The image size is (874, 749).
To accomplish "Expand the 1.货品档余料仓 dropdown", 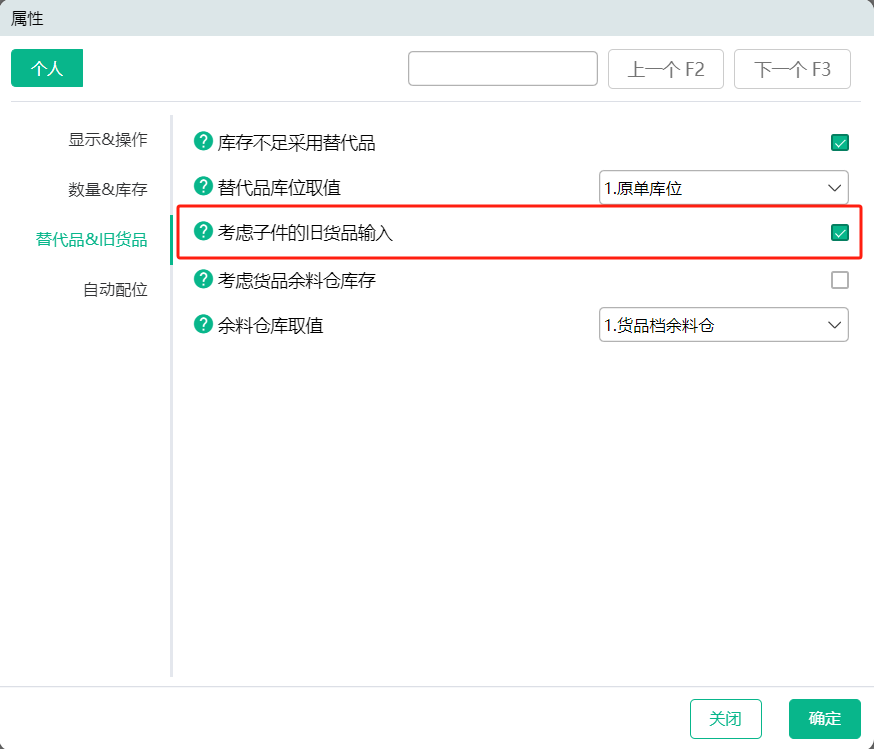I will click(x=724, y=324).
